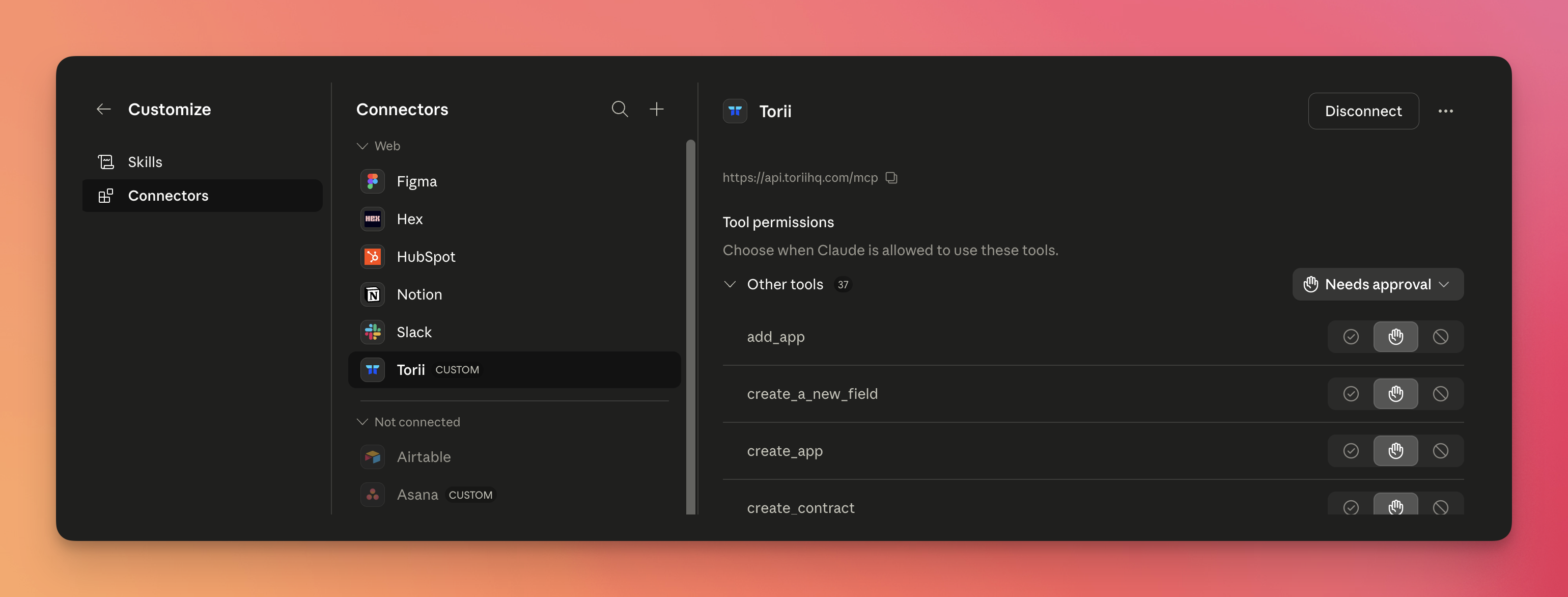Screen dimensions: 1568x597
Task: Collapse the Not connected section
Action: tap(362, 422)
